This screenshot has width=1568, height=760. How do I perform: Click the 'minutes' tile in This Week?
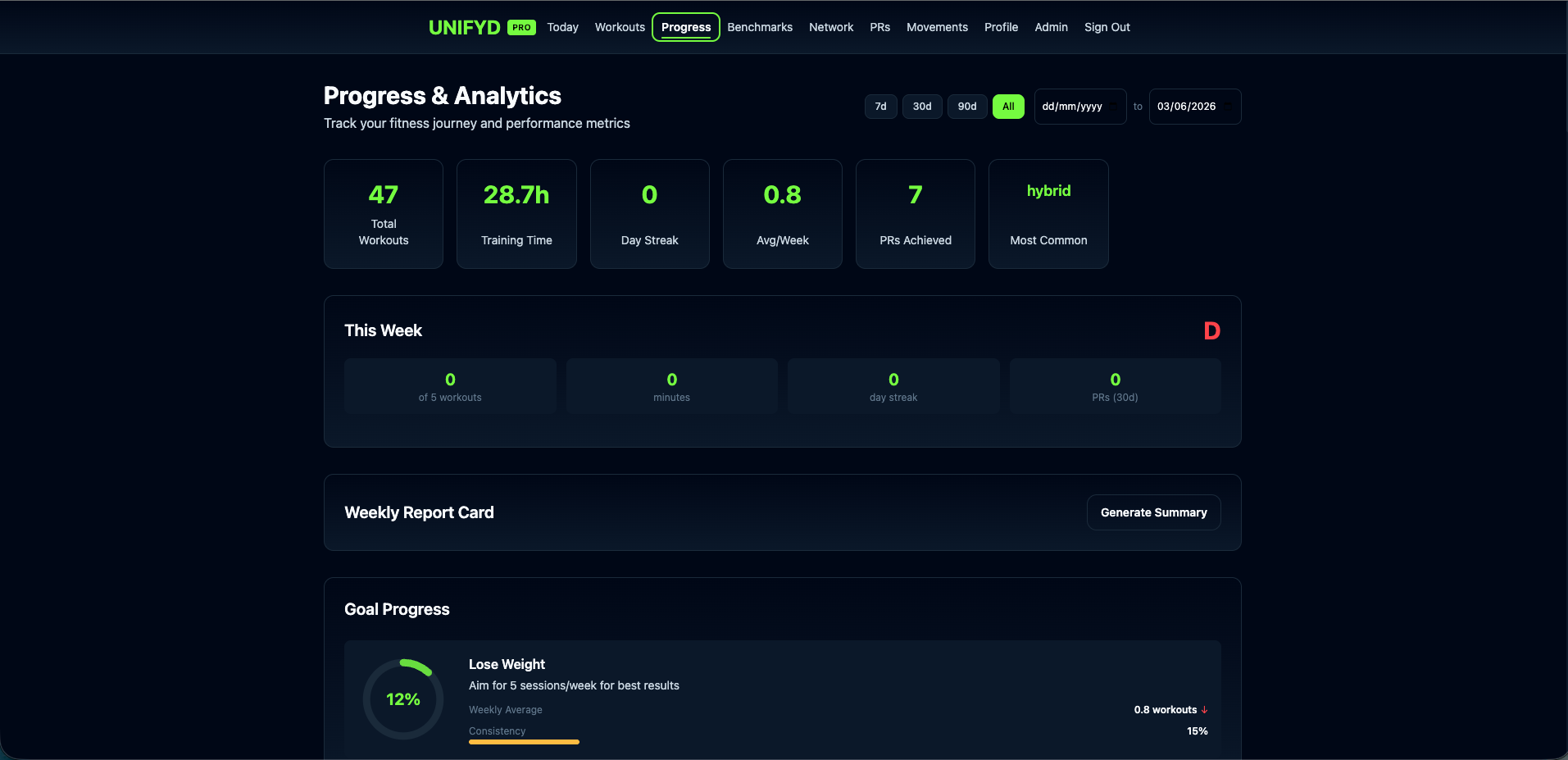point(672,386)
